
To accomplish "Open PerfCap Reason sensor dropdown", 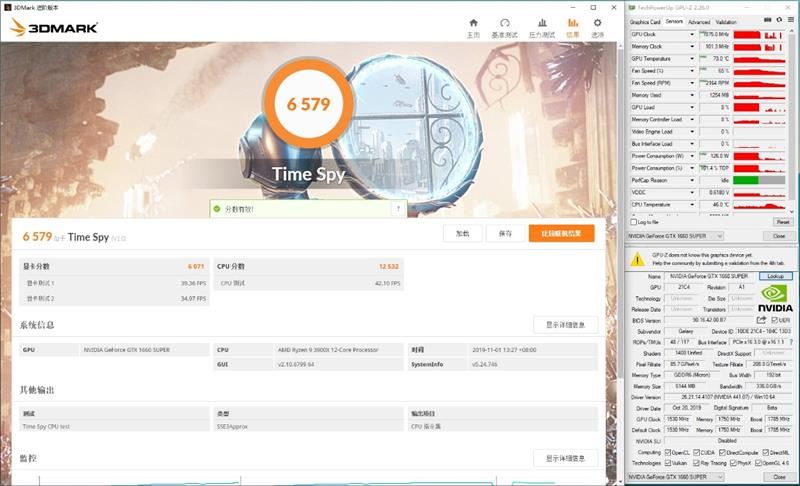I will [x=692, y=181].
